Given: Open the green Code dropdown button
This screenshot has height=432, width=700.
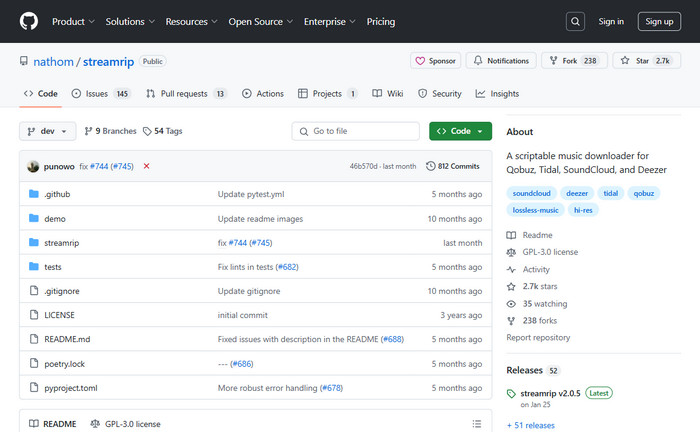Looking at the screenshot, I should [x=460, y=131].
